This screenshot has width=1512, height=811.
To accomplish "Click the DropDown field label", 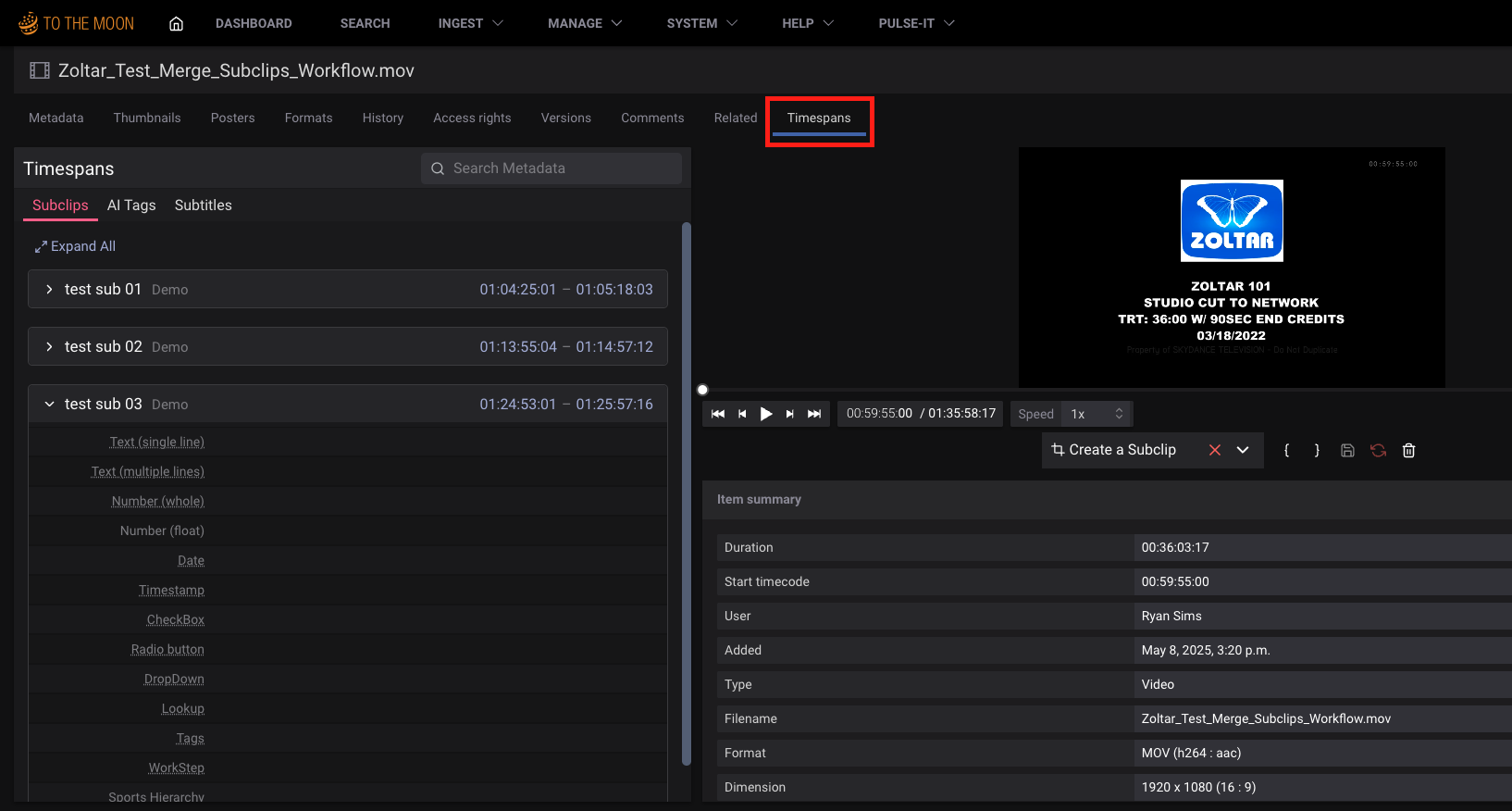I will coord(174,679).
